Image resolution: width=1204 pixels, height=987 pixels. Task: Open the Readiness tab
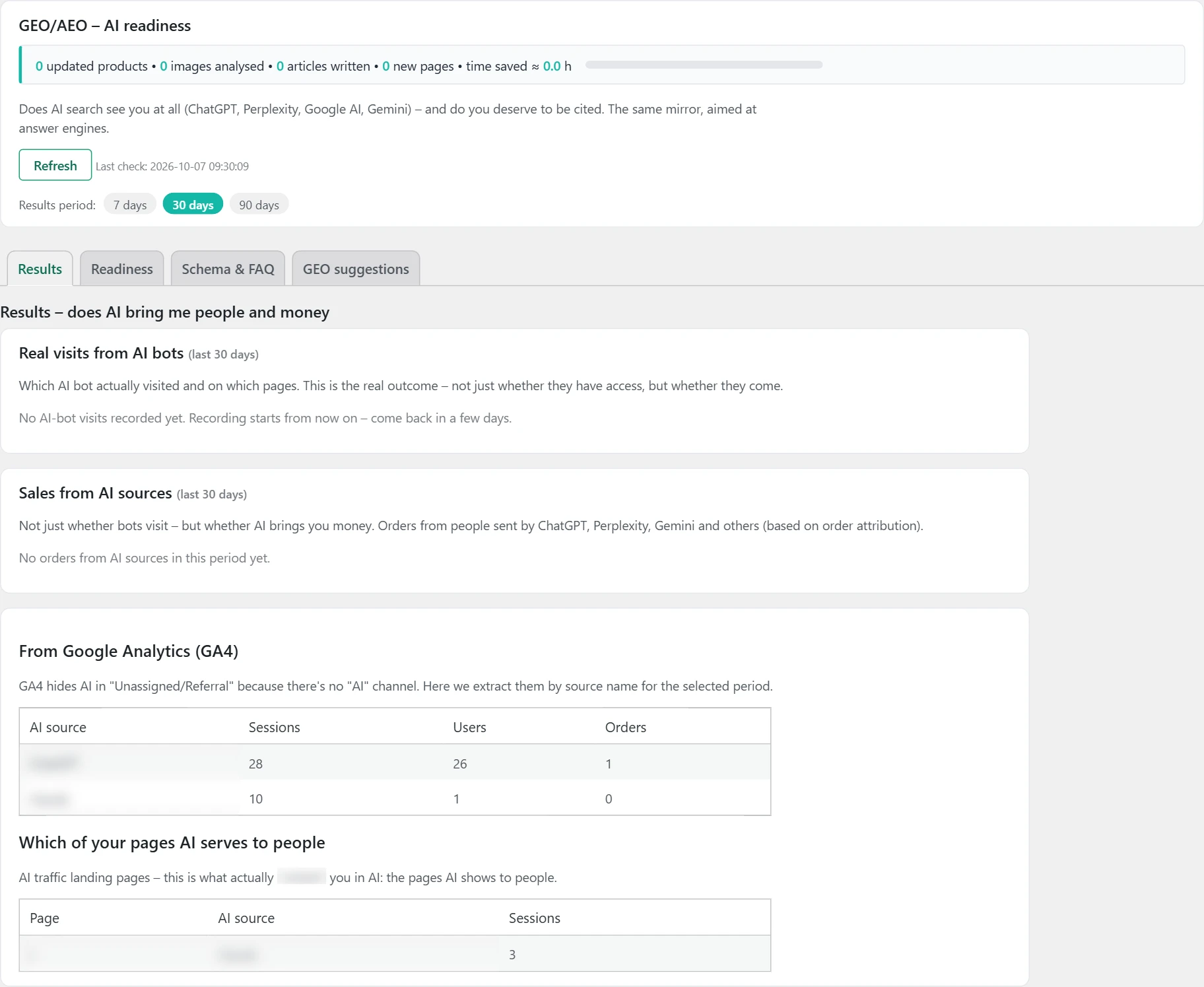coord(122,269)
